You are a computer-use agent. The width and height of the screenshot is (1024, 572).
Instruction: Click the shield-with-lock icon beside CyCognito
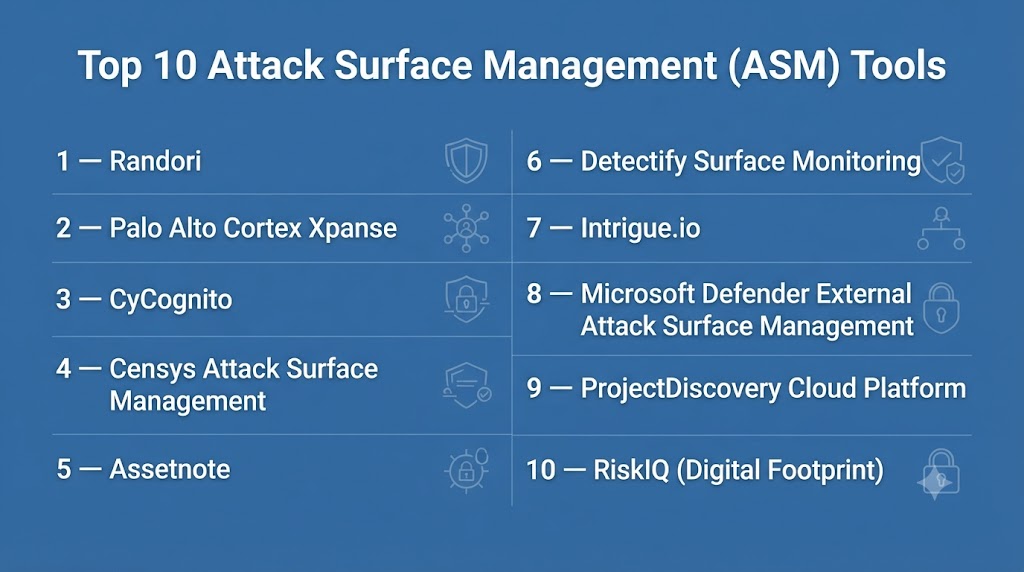click(466, 299)
